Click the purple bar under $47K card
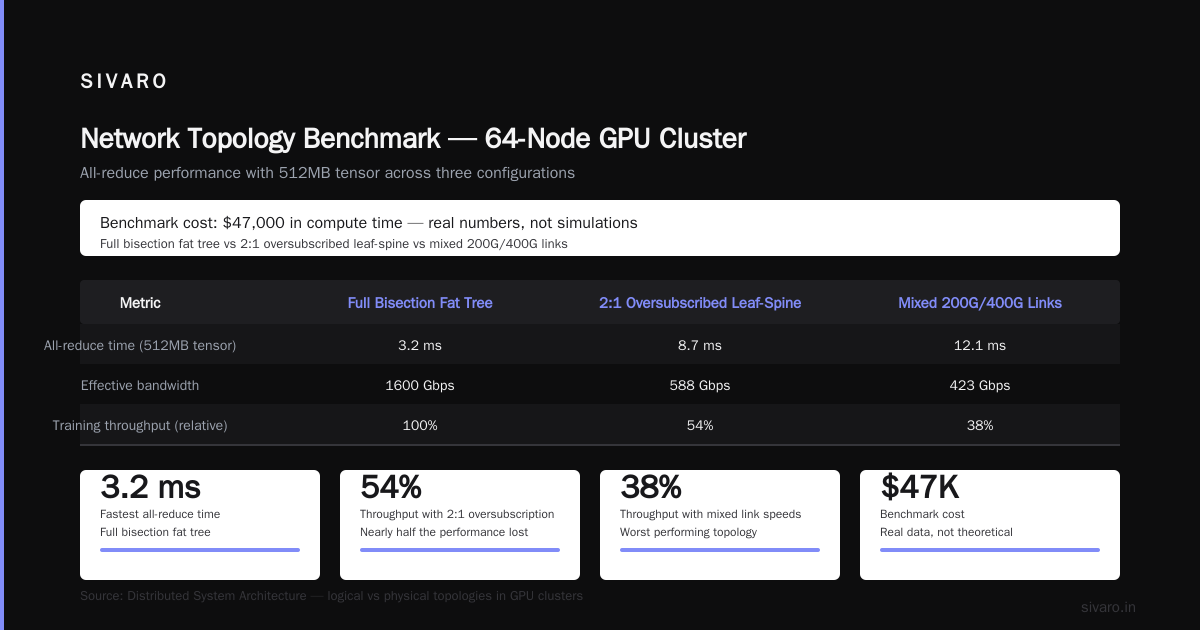Viewport: 1200px width, 630px height. [x=990, y=550]
